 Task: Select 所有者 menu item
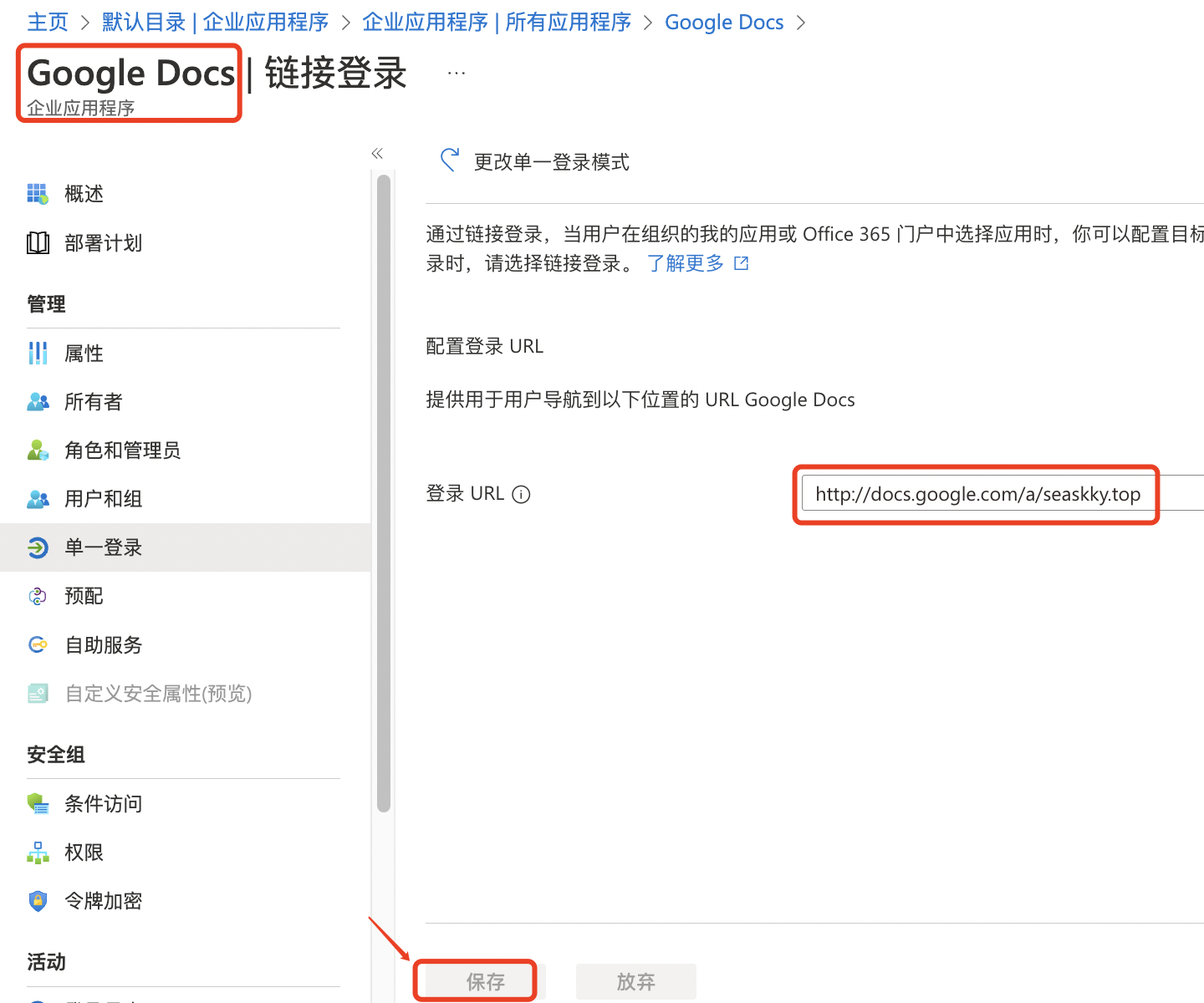click(x=185, y=402)
